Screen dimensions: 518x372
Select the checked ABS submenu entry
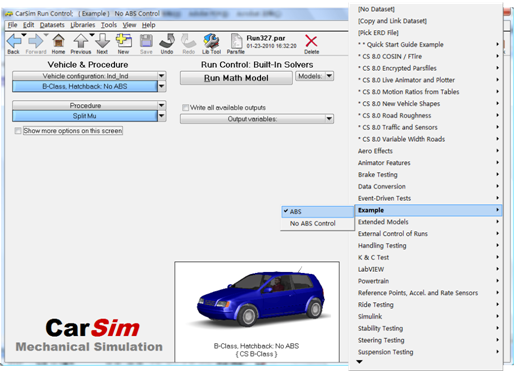[x=318, y=212]
